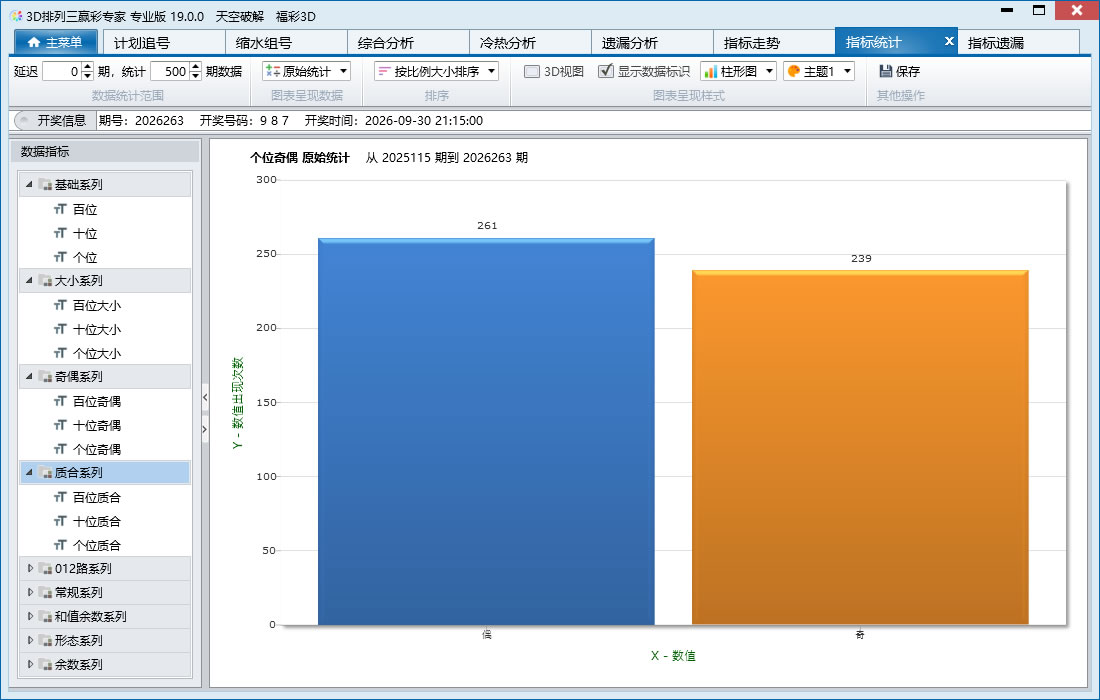Enable the 3D视图 checkbox

532,72
